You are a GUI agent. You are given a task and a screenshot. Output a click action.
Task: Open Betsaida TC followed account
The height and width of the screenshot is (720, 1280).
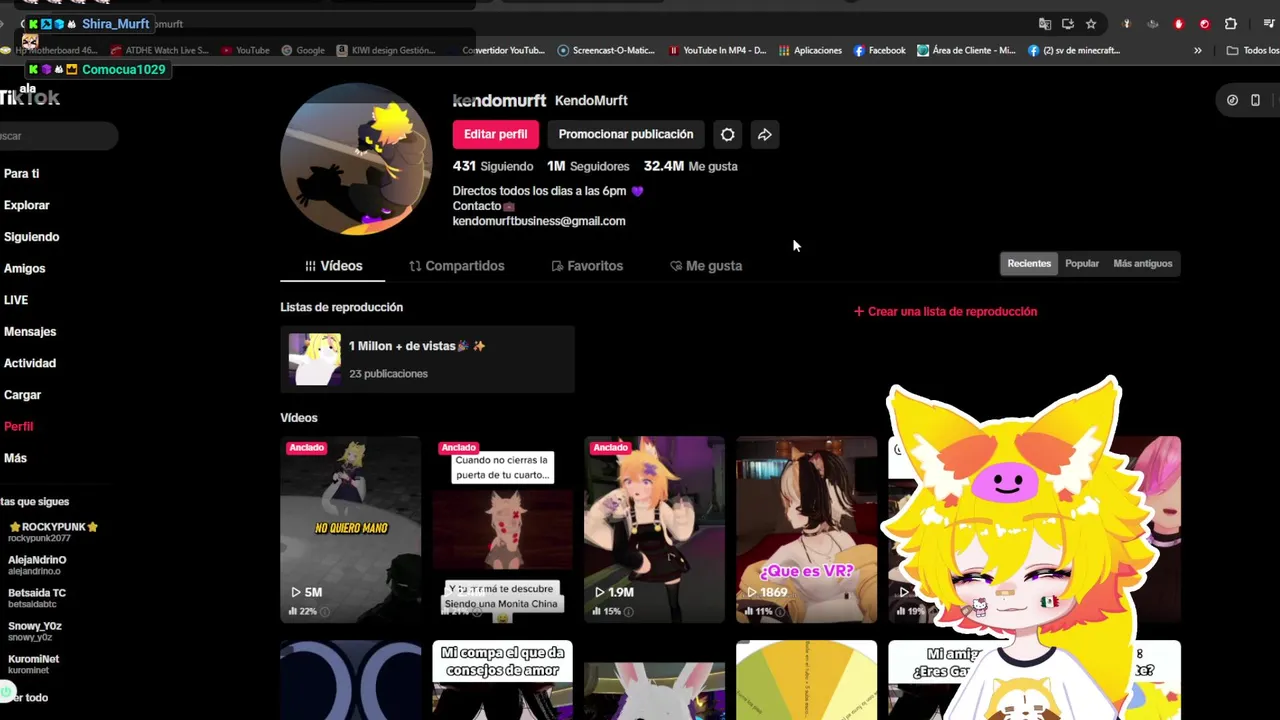pyautogui.click(x=37, y=598)
